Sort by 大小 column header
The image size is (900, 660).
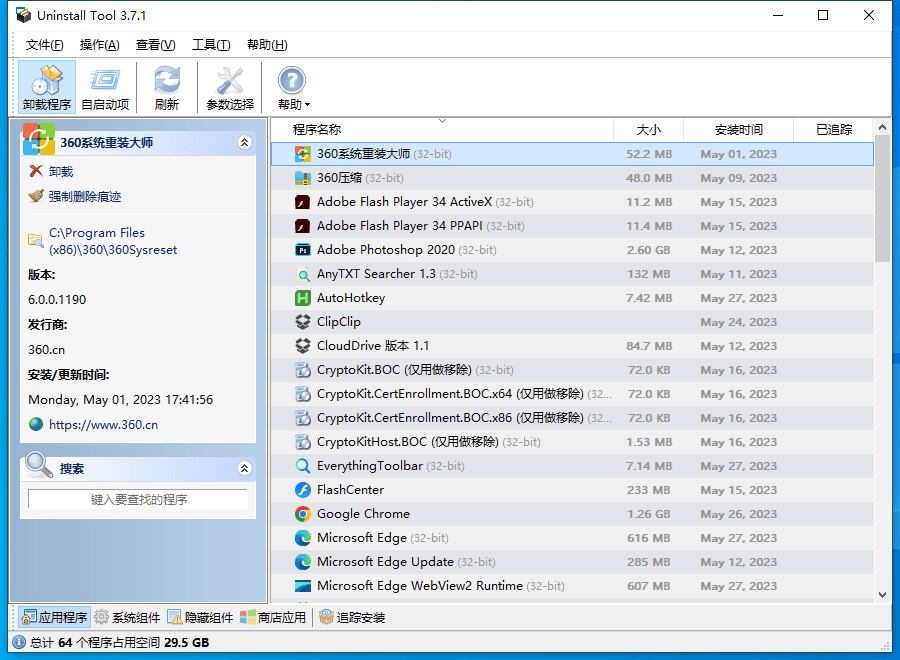(x=649, y=130)
